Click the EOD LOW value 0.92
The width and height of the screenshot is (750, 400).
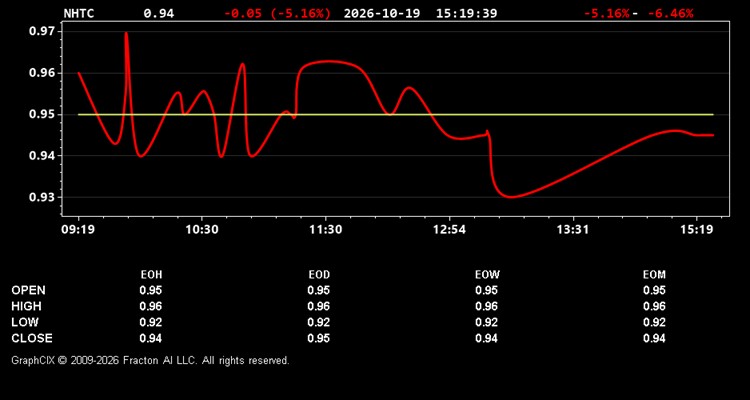[319, 322]
